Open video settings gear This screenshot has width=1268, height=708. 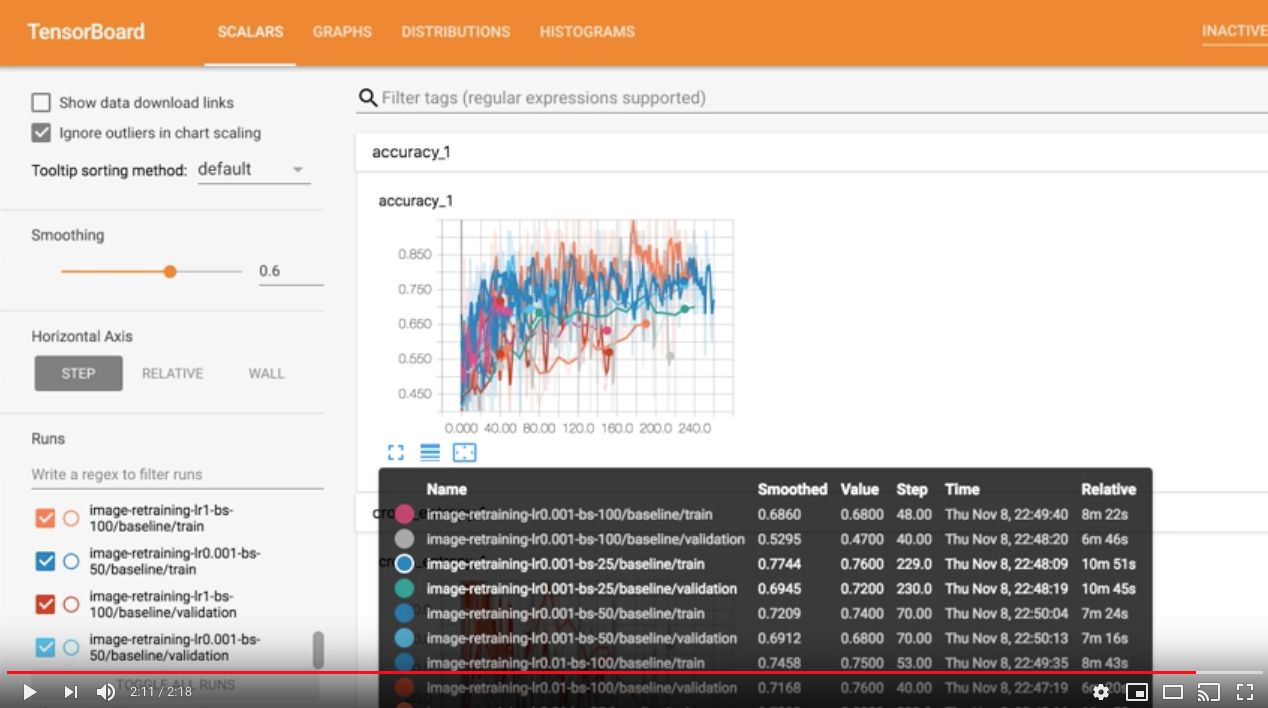(x=1101, y=691)
